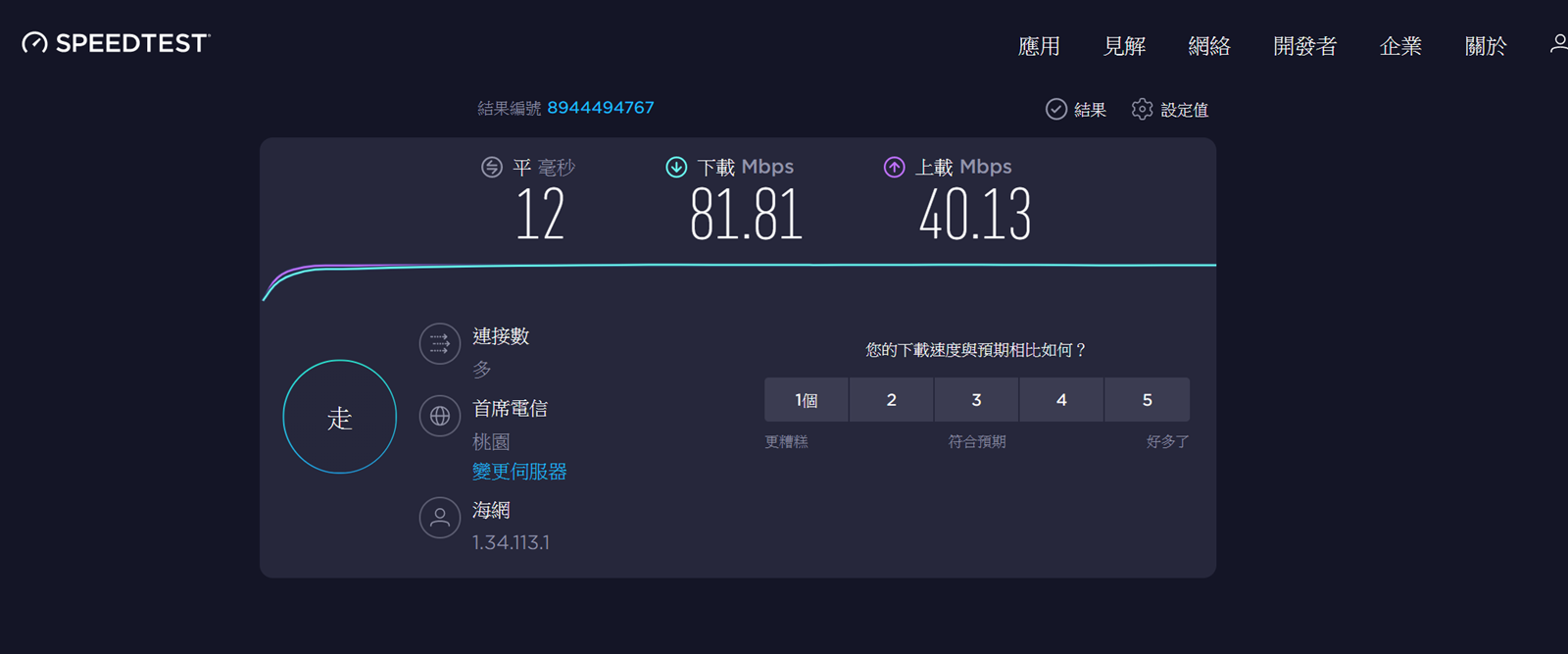Click the results checkmark icon
The image size is (1568, 654).
coord(1055,109)
